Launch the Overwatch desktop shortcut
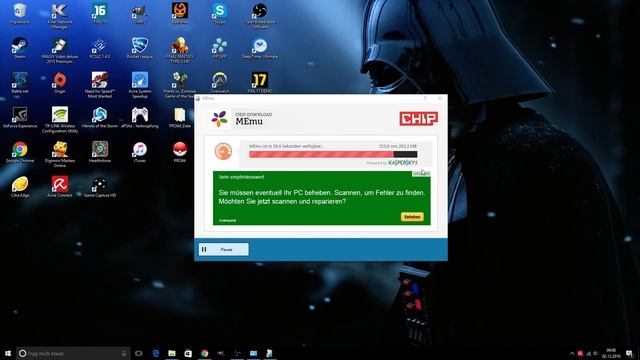Screen dimensions: 640x360 [x=219, y=83]
